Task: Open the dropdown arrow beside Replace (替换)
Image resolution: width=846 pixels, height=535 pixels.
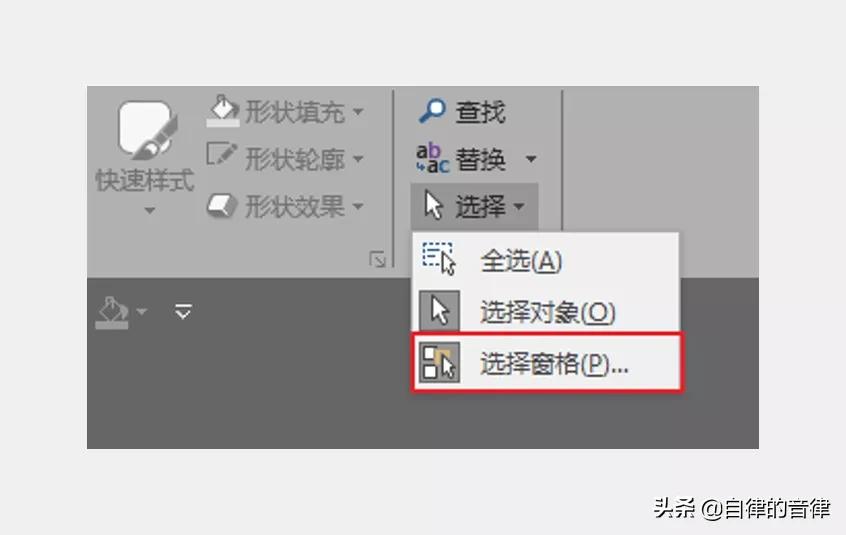Action: [x=531, y=159]
